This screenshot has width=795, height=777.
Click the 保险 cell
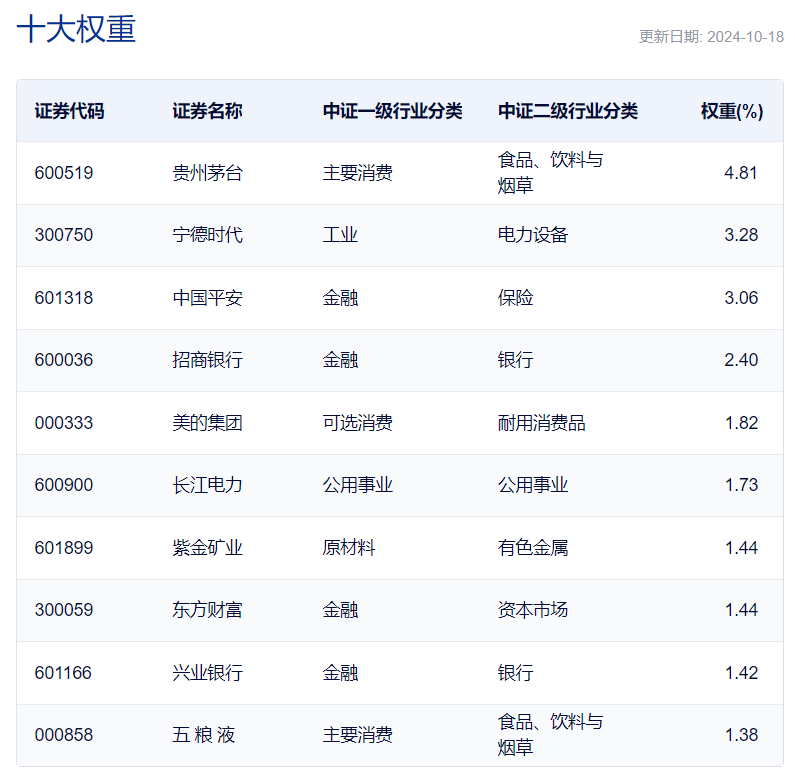[x=516, y=298]
